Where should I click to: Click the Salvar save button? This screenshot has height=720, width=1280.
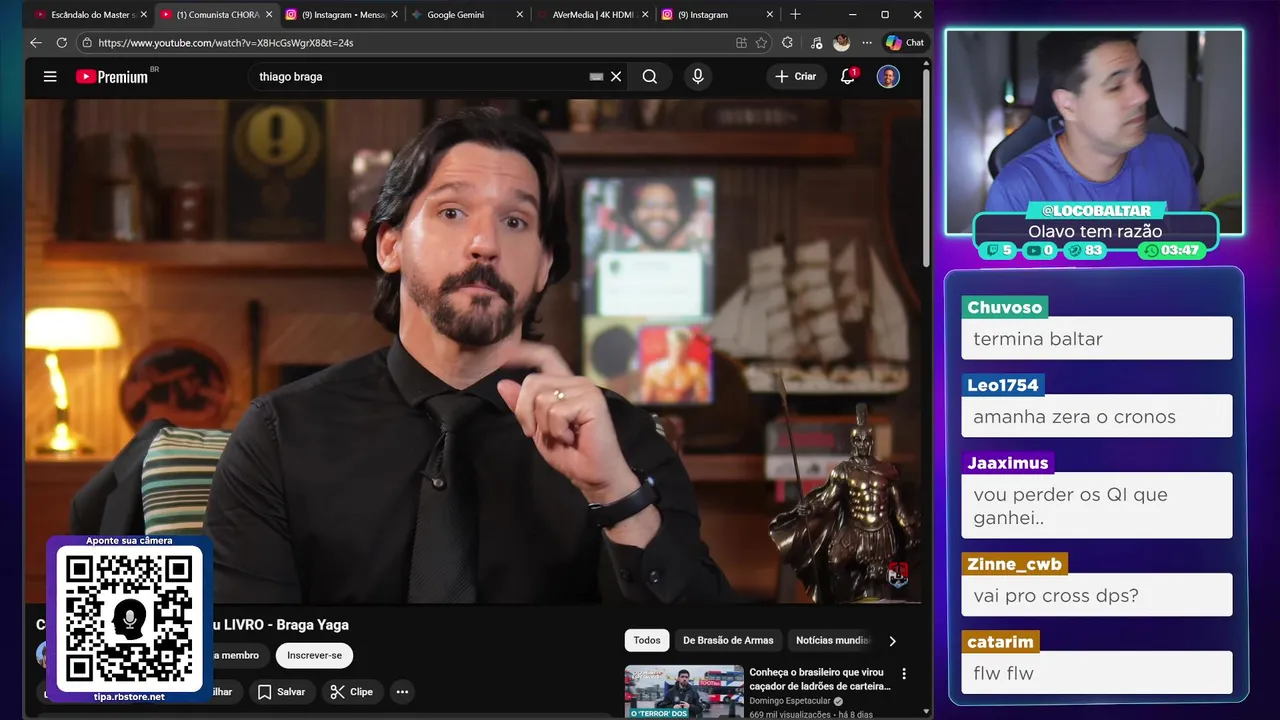click(x=281, y=691)
